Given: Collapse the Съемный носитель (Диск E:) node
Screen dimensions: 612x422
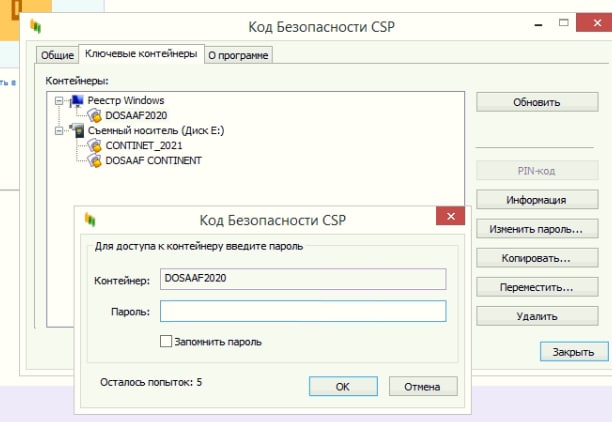Looking at the screenshot, I should point(59,130).
